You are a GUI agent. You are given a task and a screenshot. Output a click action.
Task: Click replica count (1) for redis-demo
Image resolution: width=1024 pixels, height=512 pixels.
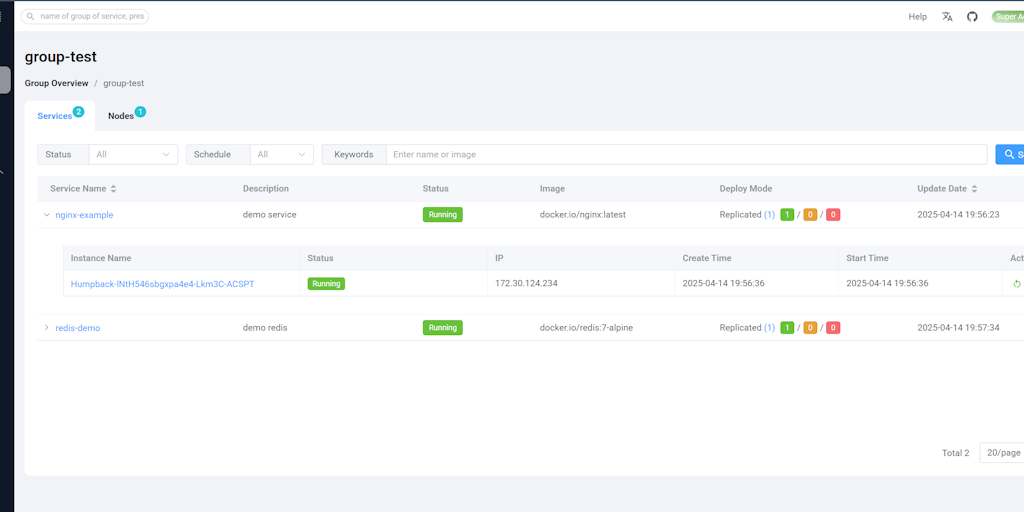[x=769, y=328]
